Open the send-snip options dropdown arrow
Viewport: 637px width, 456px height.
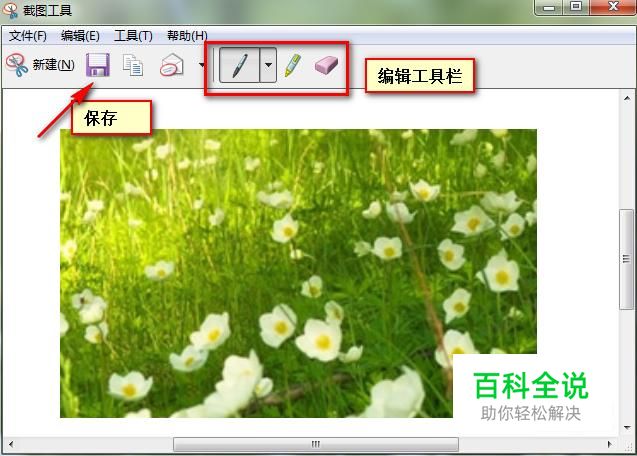(202, 65)
